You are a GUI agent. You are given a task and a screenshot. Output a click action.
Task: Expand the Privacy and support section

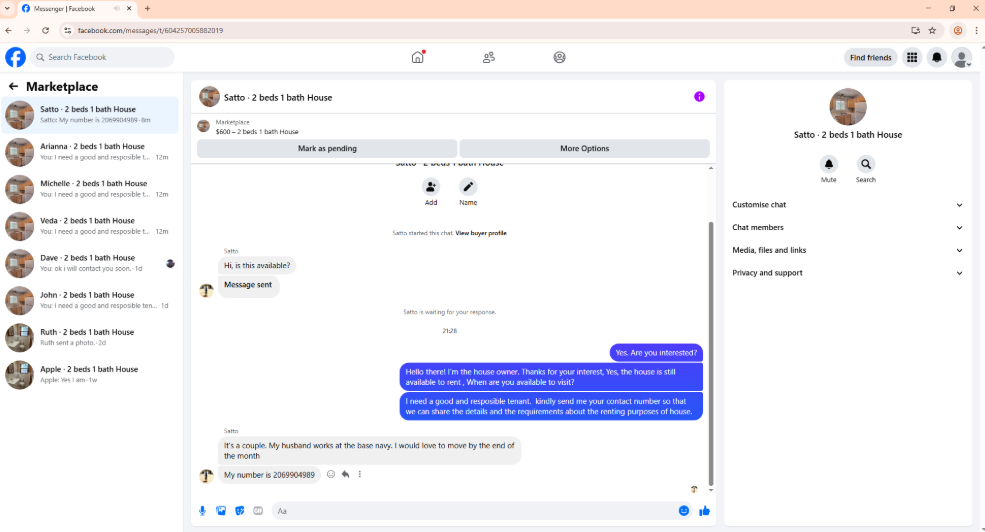point(847,273)
